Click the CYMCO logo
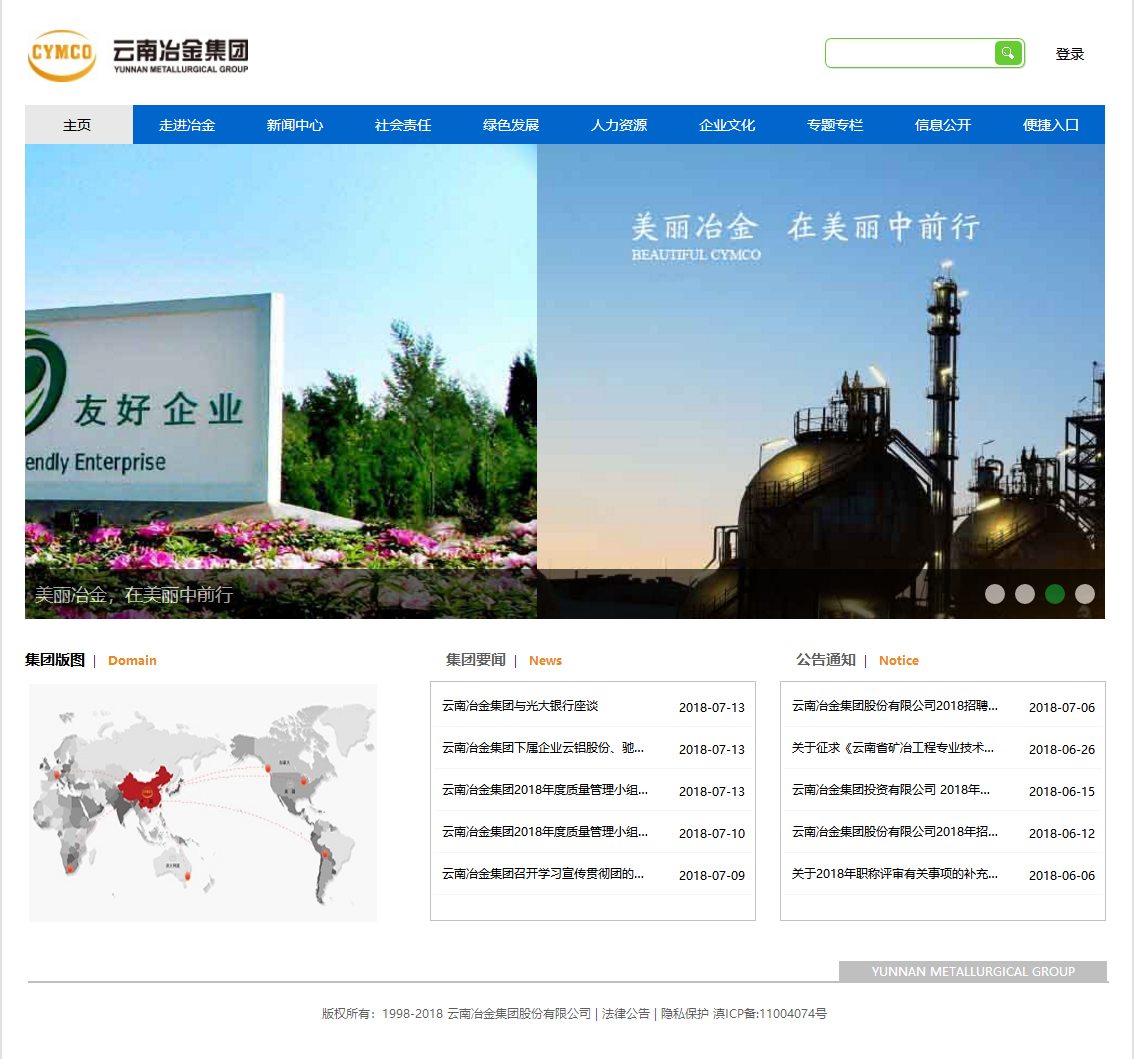This screenshot has width=1134, height=1059. point(62,56)
